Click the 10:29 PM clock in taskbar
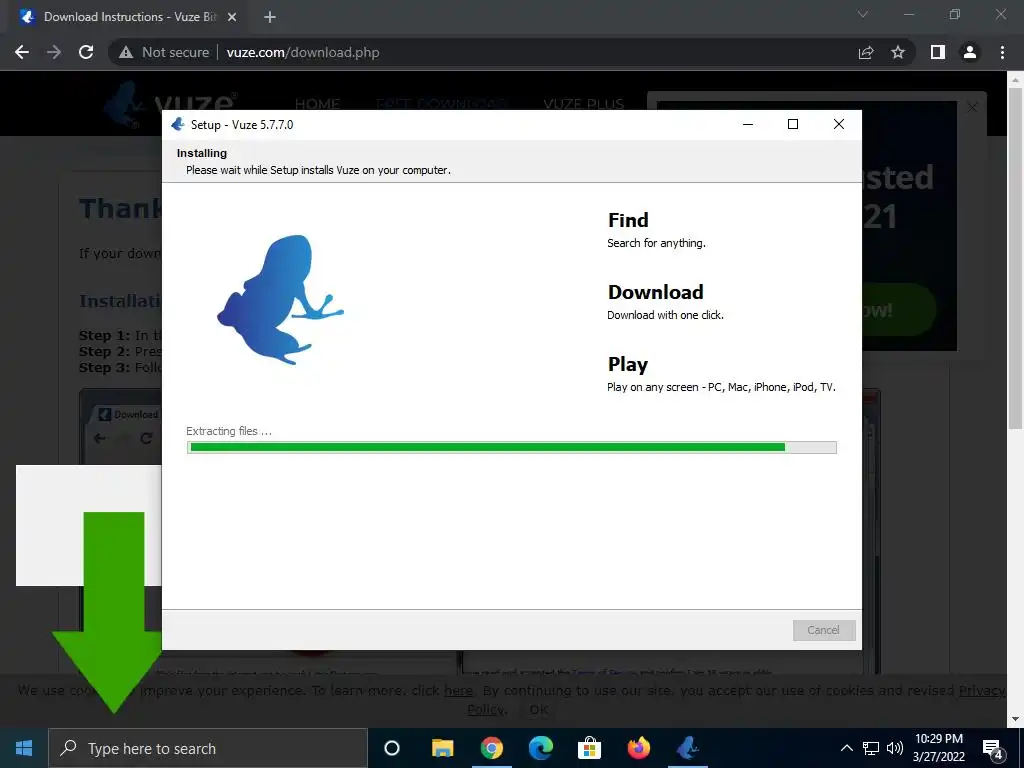Screen dimensions: 1024x768 [939, 739]
